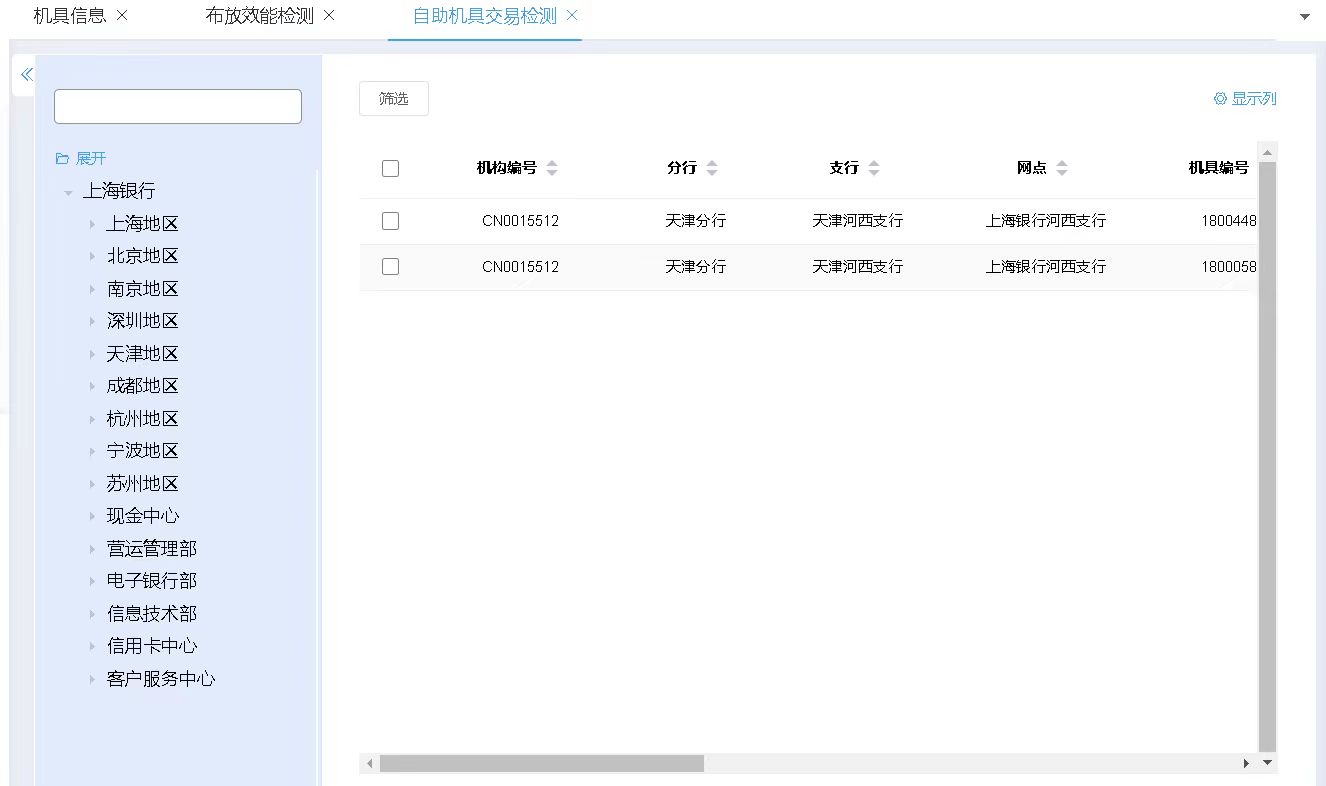This screenshot has width=1326, height=786.
Task: Collapse the sidebar with double-chevron icon
Action: coord(27,74)
